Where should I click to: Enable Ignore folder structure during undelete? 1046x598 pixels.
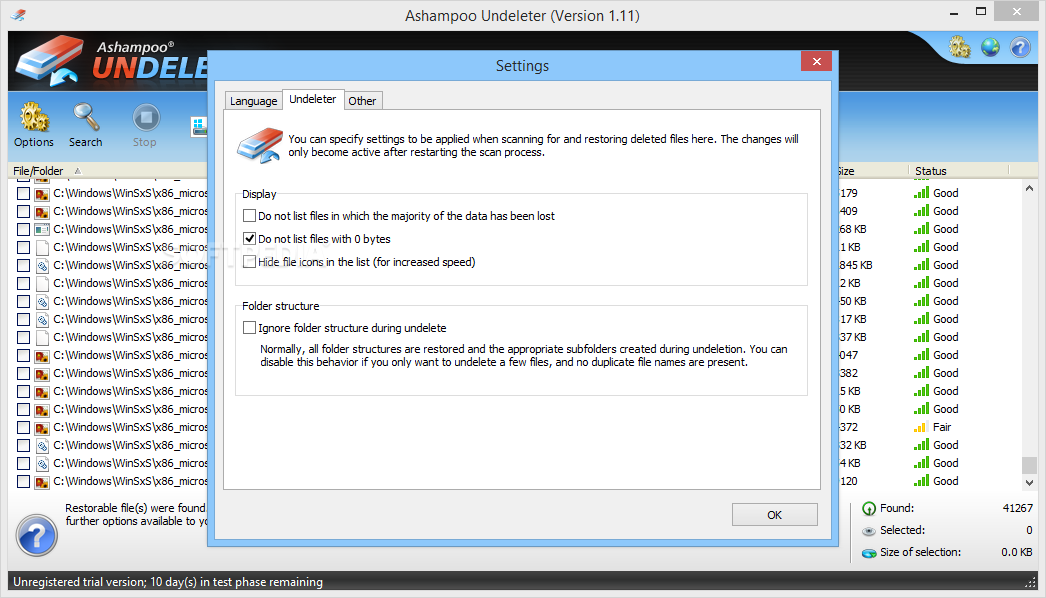point(249,328)
